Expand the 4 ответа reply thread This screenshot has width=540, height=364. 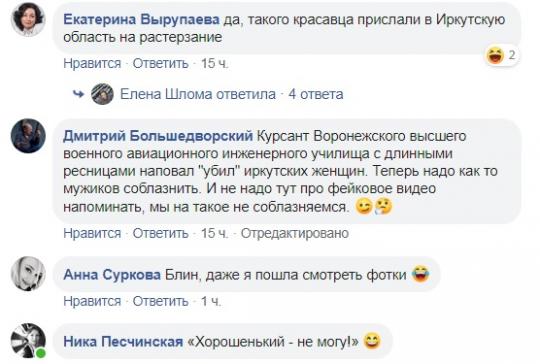pos(316,94)
